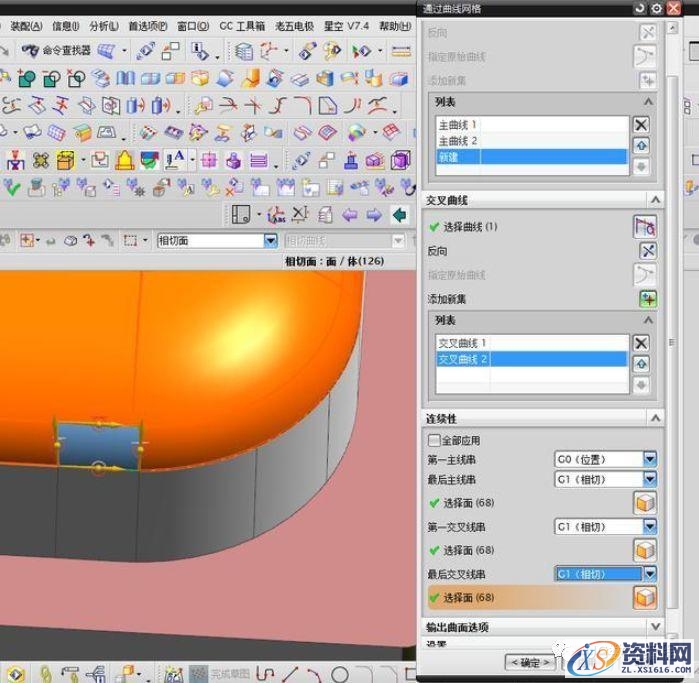This screenshot has width=699, height=683.
Task: Click select face cube icon for last cross string
Action: [645, 597]
